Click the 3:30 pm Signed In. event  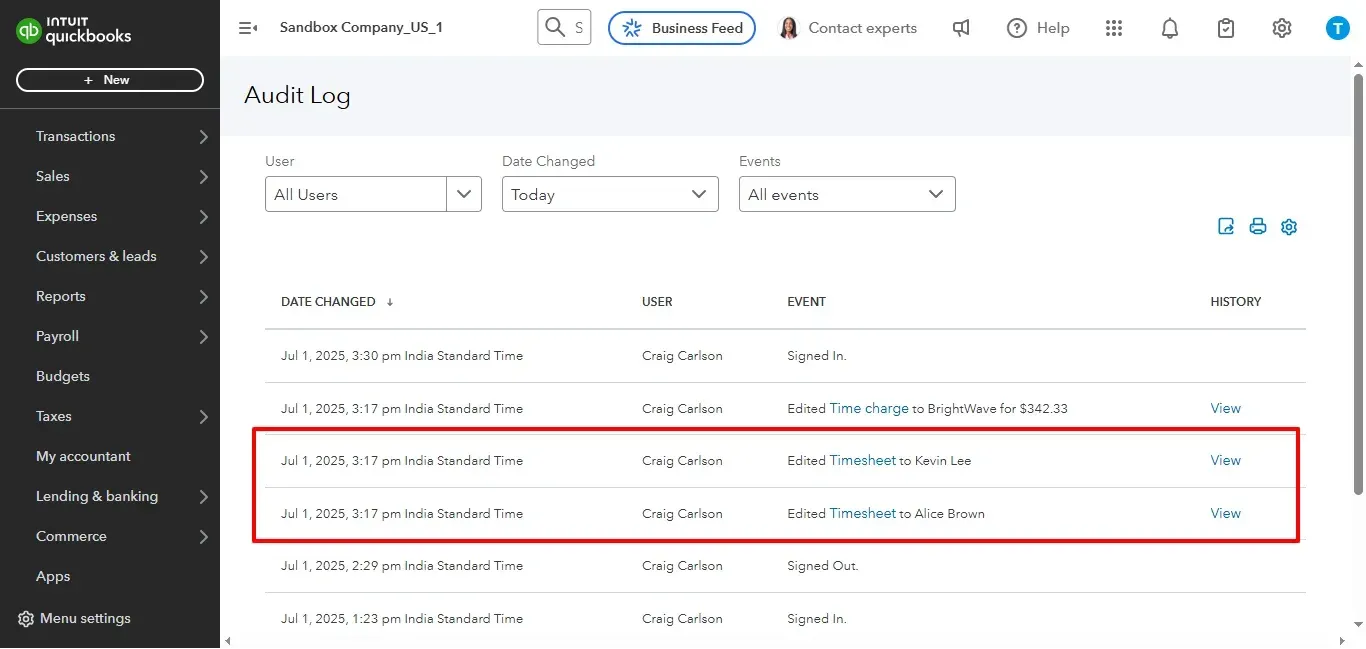(817, 356)
